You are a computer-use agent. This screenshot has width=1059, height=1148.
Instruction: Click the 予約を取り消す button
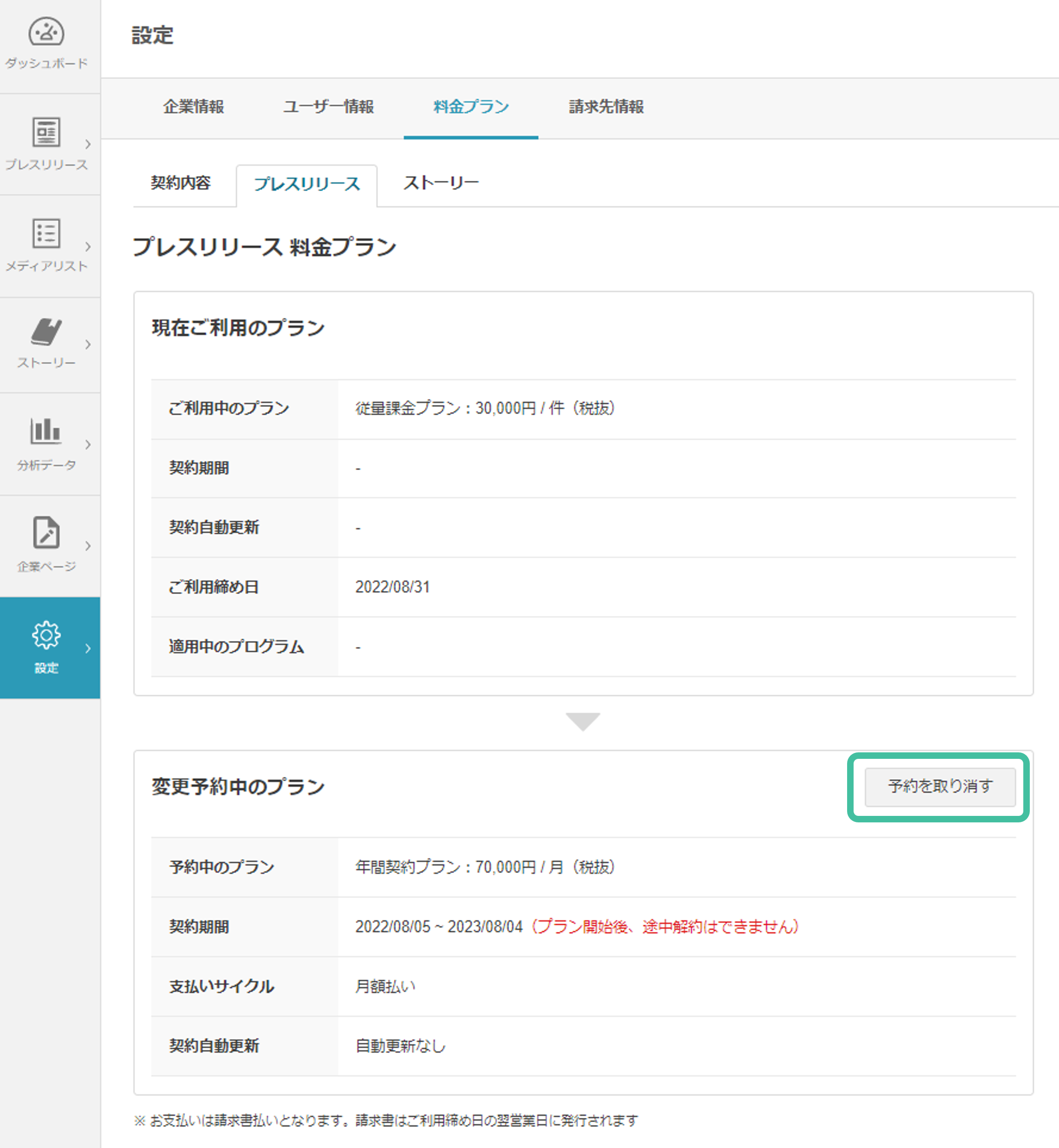(x=940, y=786)
